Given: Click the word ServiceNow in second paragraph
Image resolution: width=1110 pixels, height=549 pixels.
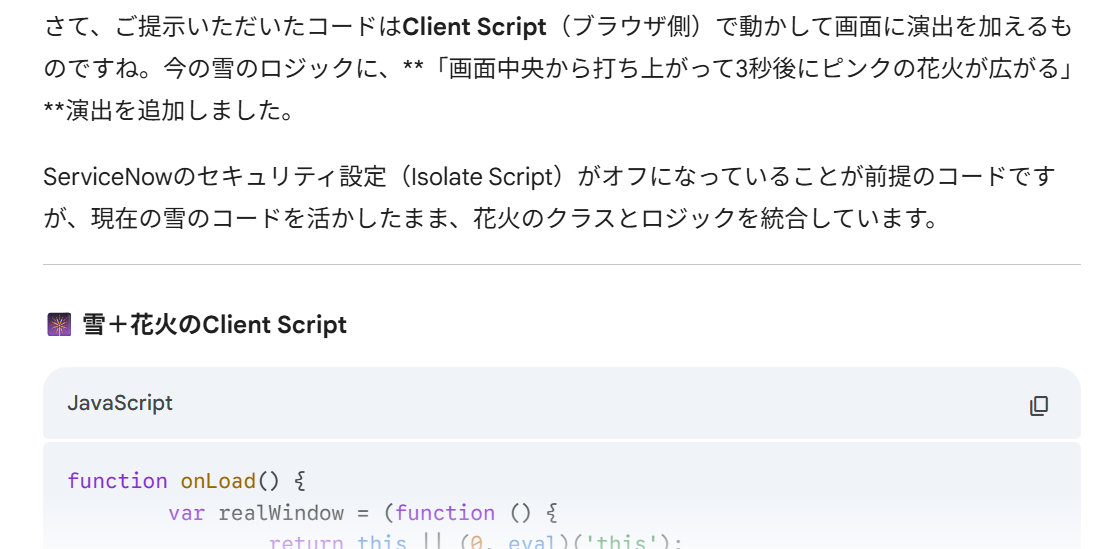Looking at the screenshot, I should pyautogui.click(x=108, y=177).
